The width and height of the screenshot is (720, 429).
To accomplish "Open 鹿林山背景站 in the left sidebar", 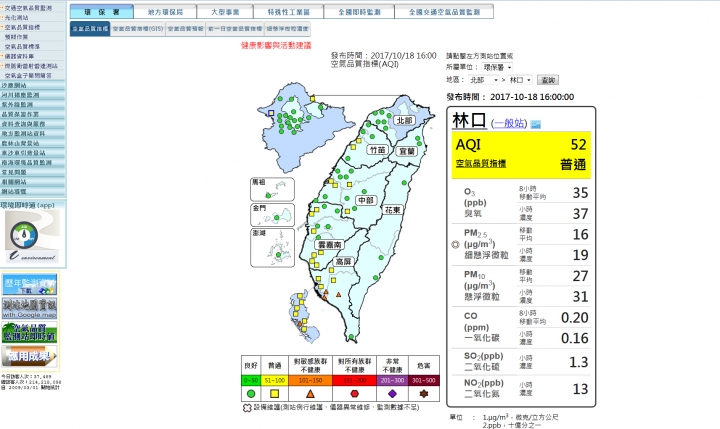I will point(20,143).
